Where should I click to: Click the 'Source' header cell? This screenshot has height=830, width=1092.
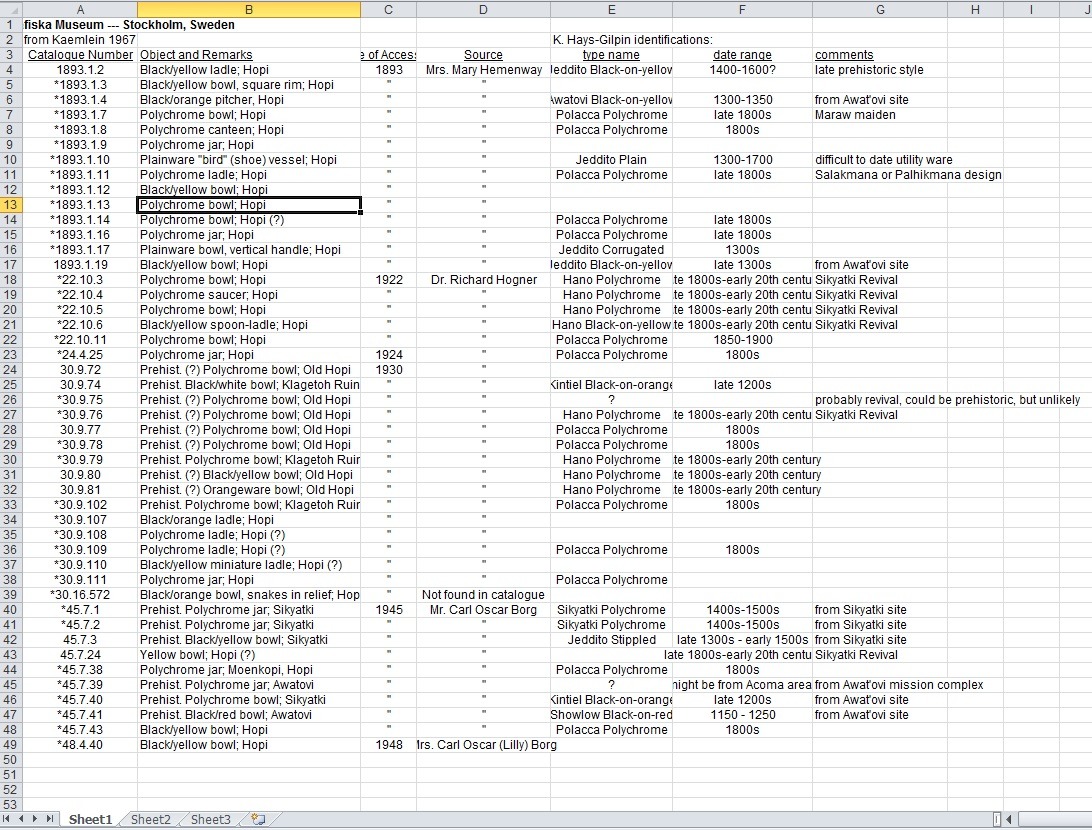(x=483, y=55)
